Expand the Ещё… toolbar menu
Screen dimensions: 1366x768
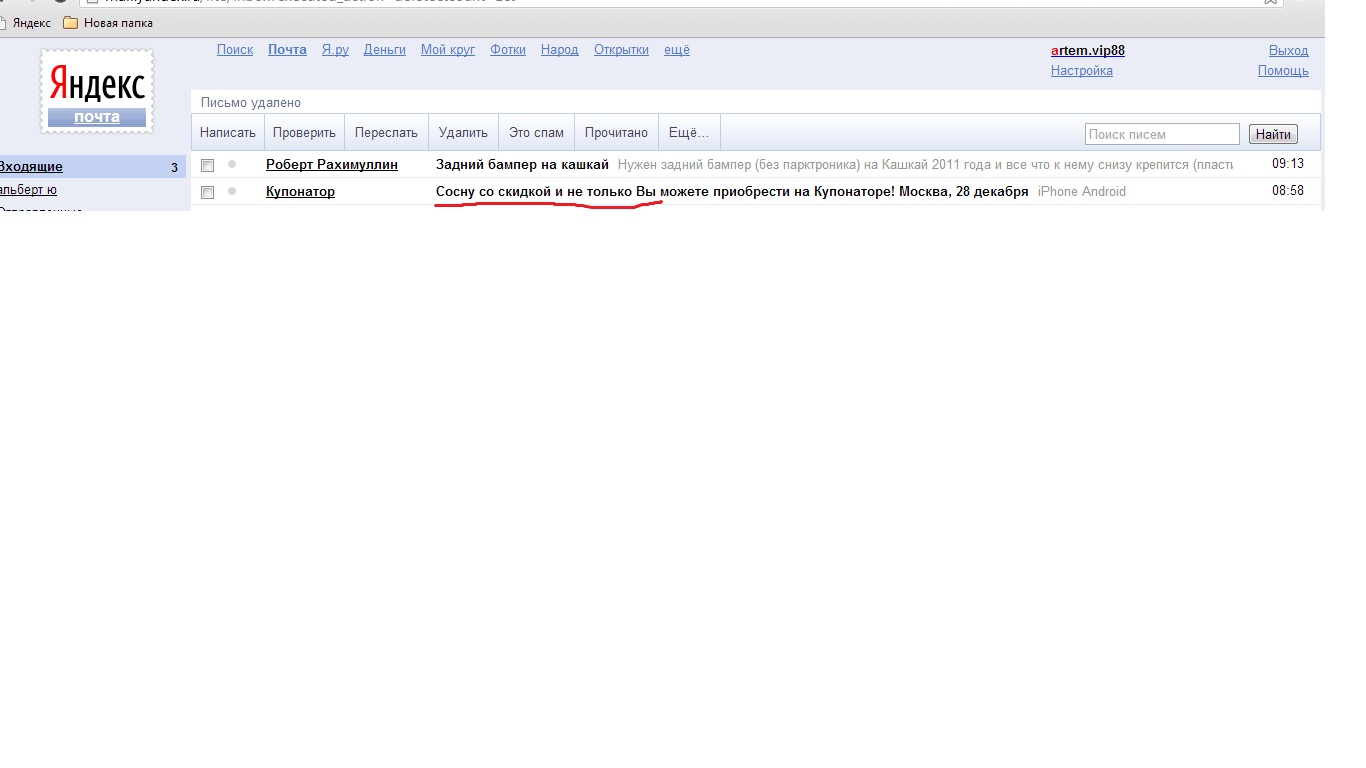point(689,133)
